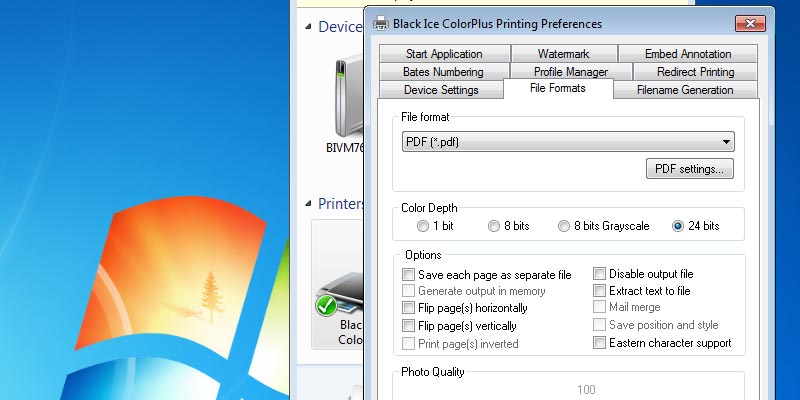Go to Filename Generation tab
This screenshot has width=800, height=400.
[685, 90]
